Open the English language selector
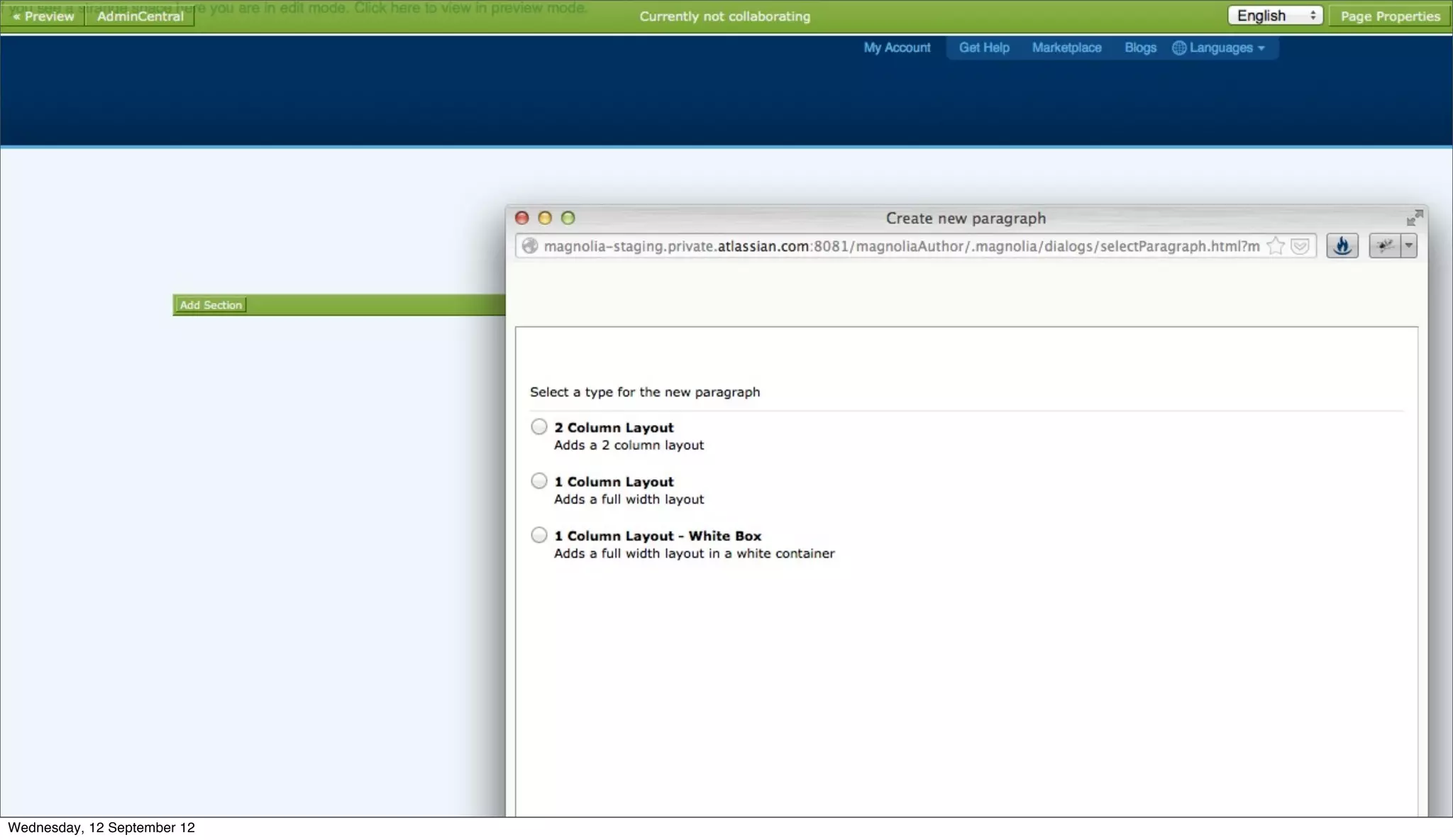 [x=1275, y=16]
